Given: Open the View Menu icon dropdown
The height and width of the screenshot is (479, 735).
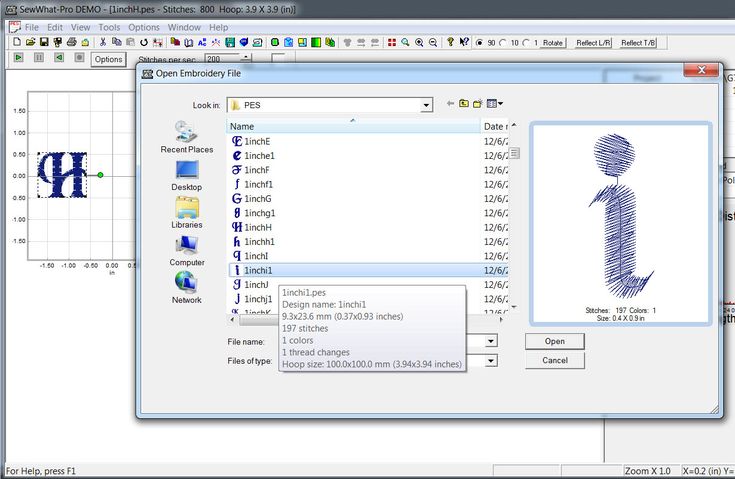Looking at the screenshot, I should coord(495,104).
